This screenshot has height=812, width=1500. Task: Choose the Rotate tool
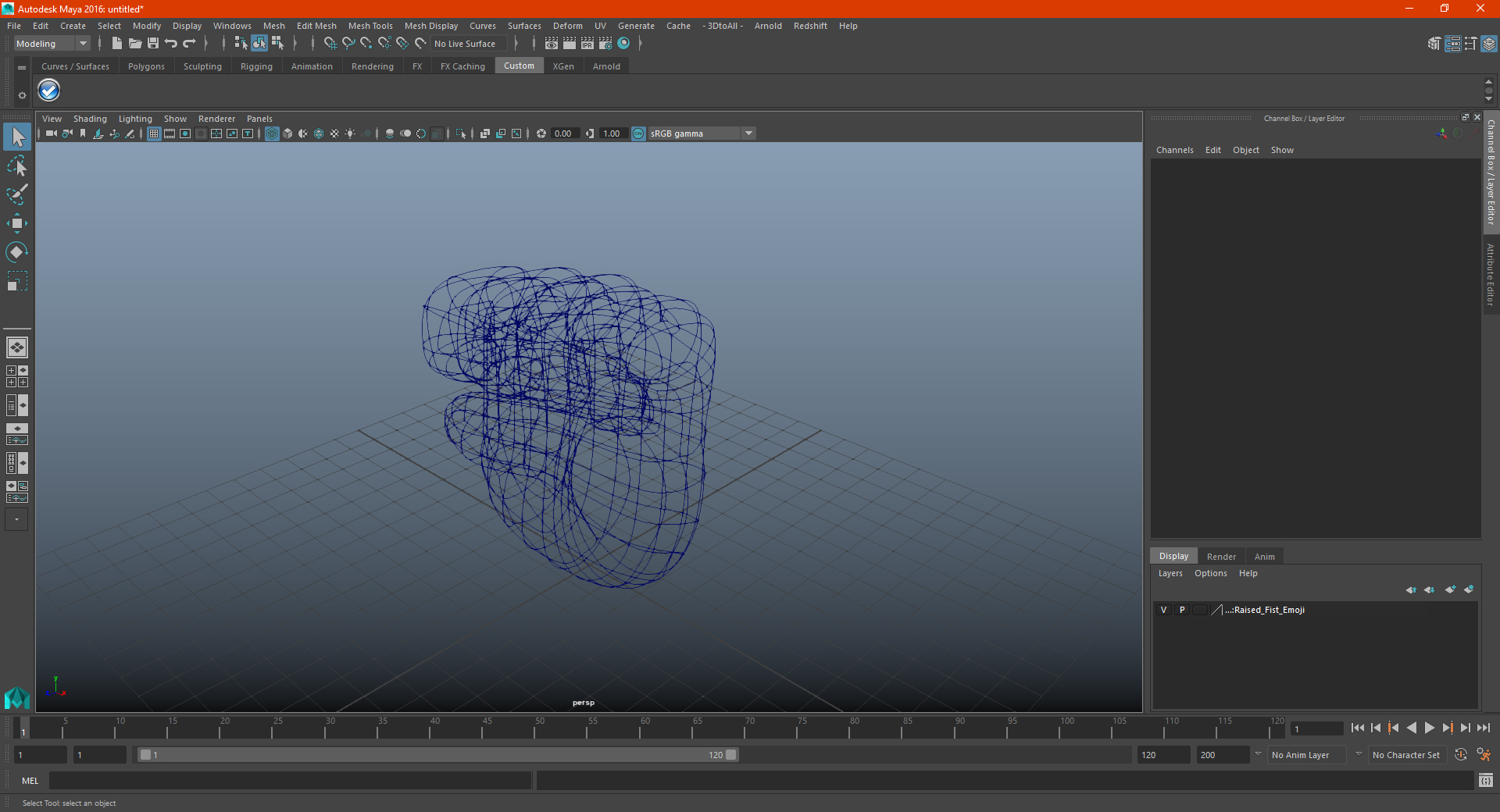17,251
